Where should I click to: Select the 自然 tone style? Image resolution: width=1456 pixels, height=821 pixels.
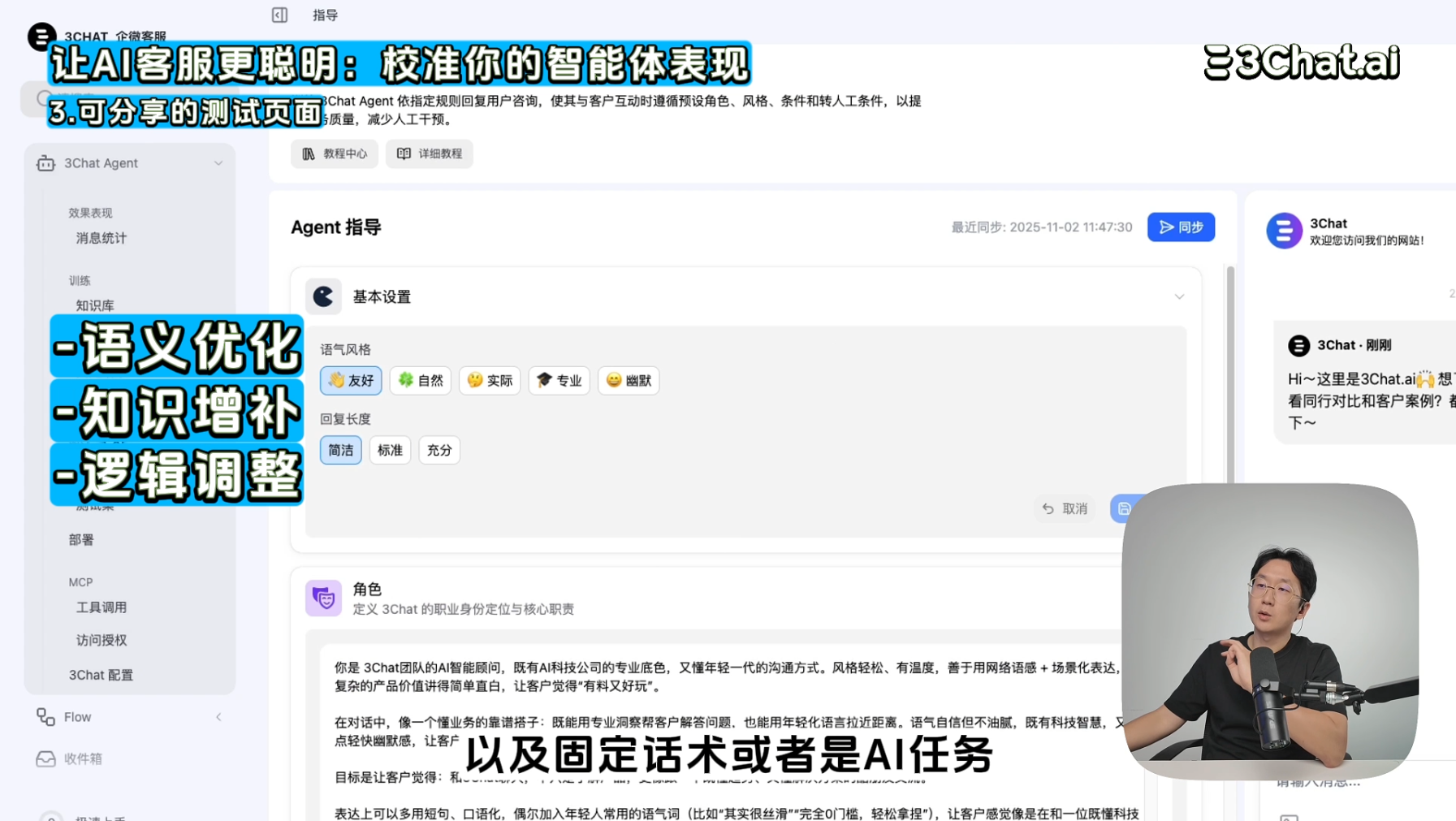pyautogui.click(x=421, y=380)
